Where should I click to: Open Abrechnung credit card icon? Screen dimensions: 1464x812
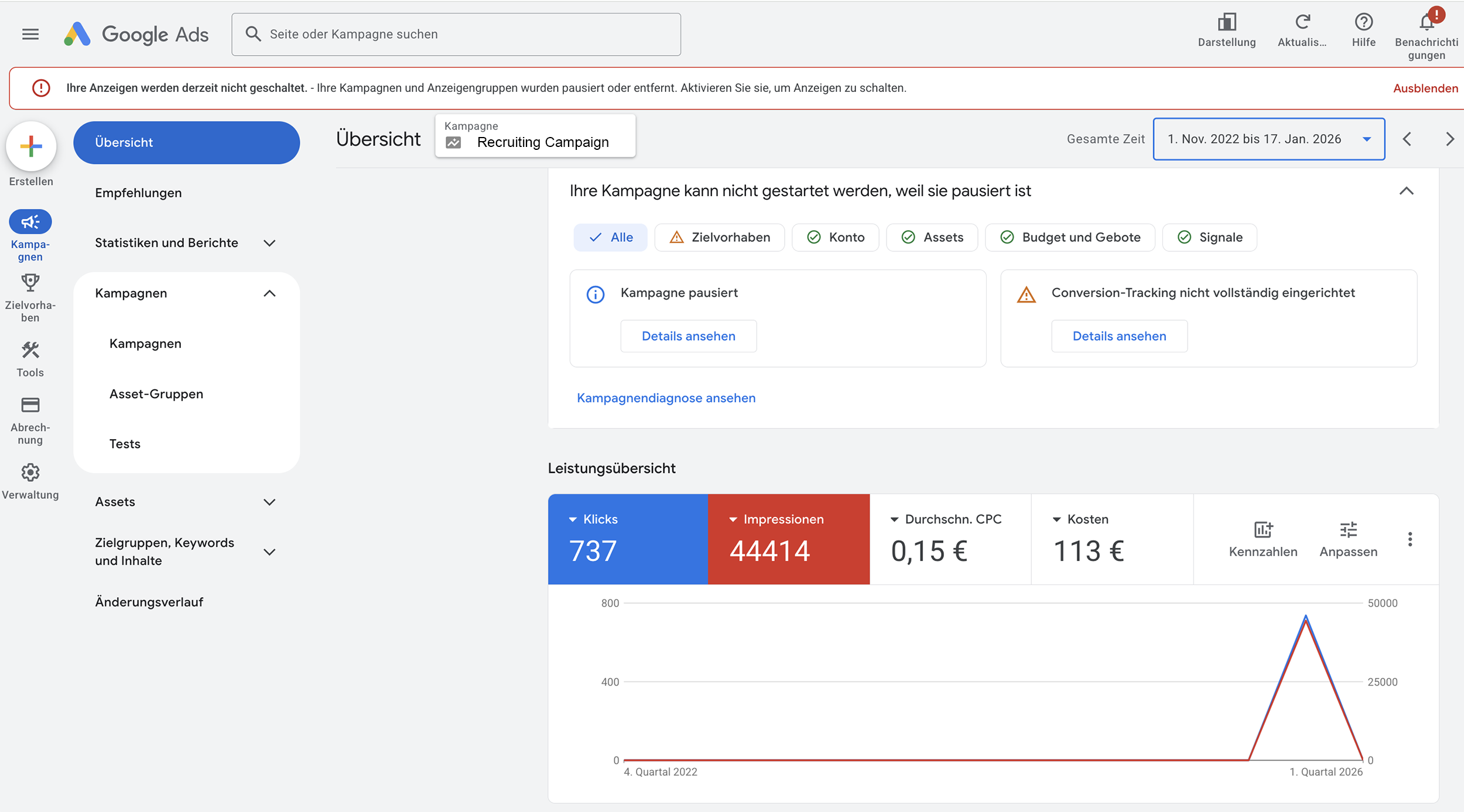point(30,405)
